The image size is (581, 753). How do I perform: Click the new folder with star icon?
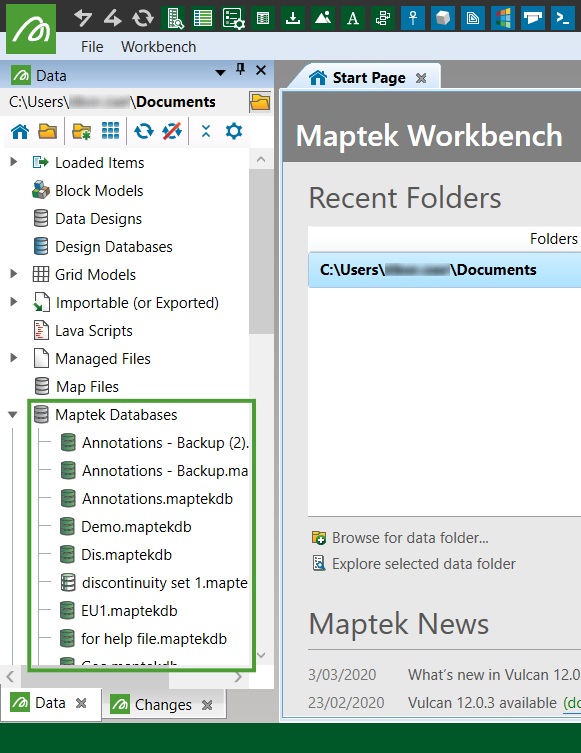click(x=82, y=131)
